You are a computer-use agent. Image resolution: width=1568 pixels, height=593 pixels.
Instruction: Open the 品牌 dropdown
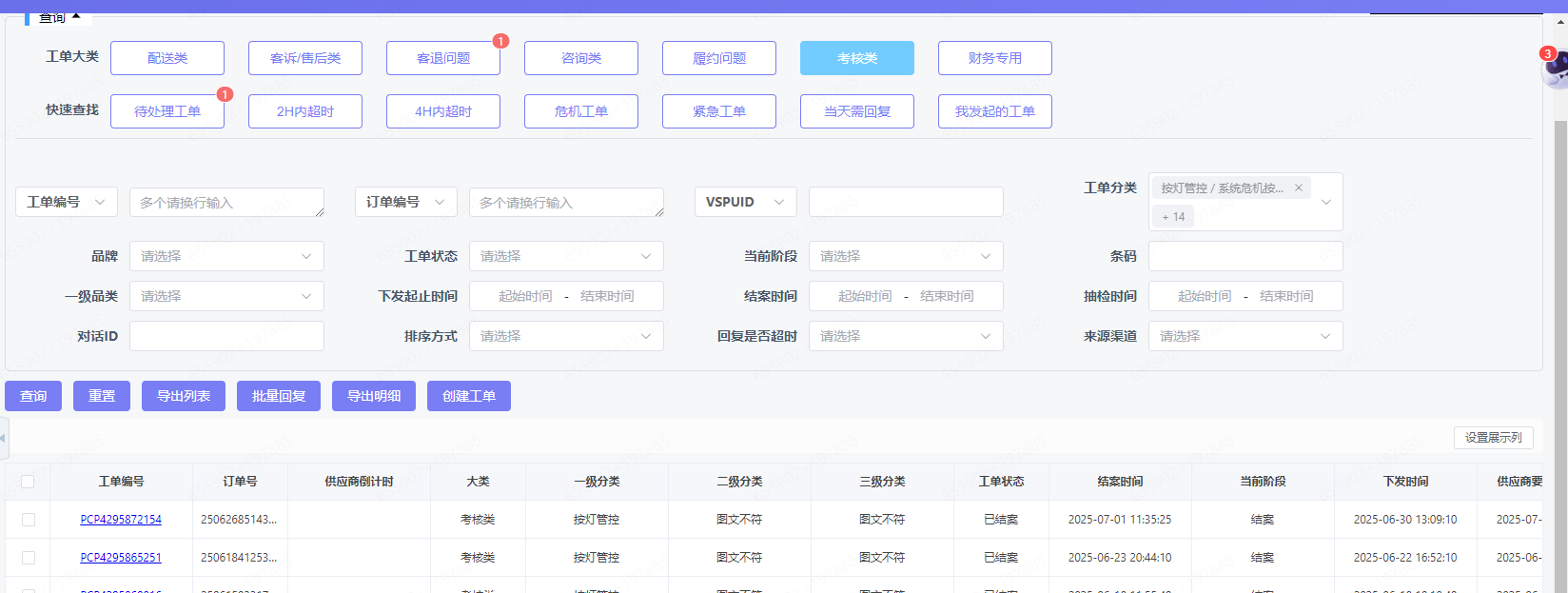pos(226,256)
